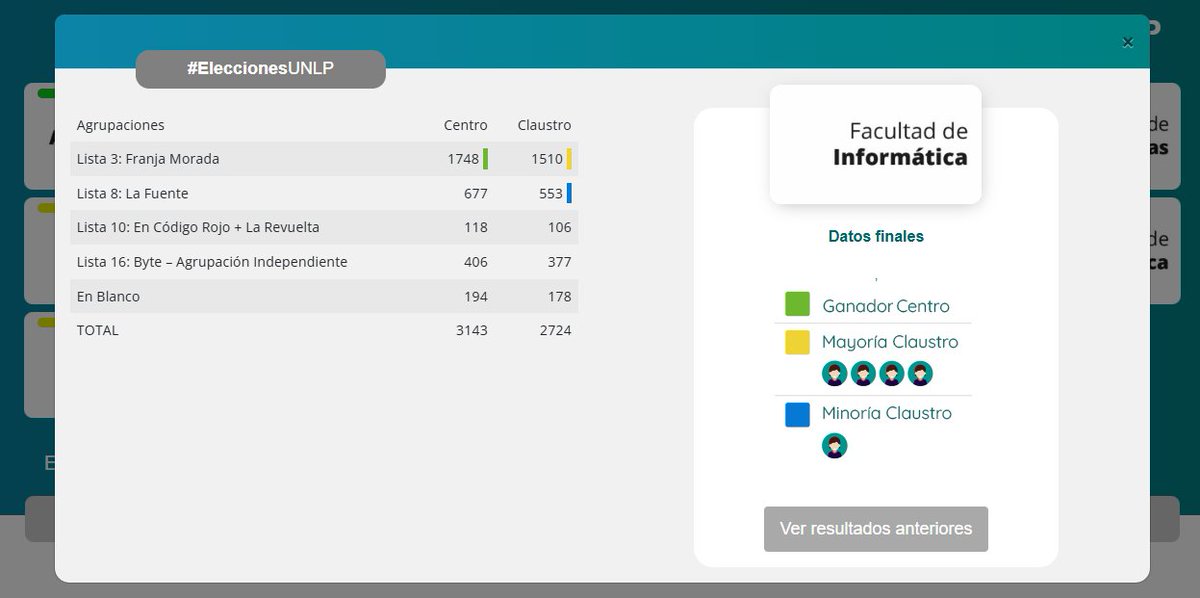Select the Lista 8: La Fuente row label
Screen dimensions: 1200x598
133,193
